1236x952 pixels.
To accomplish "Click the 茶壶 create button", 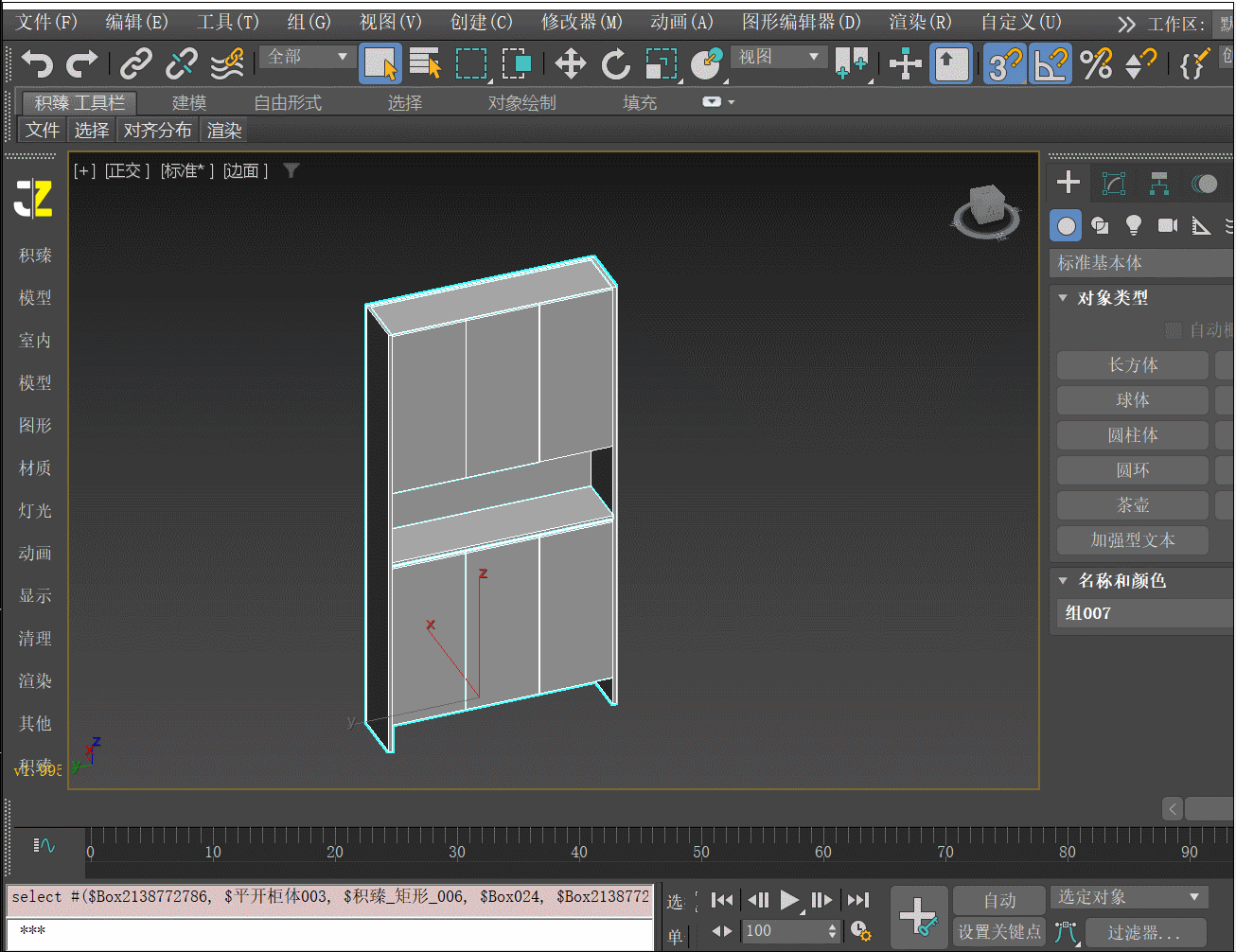I will point(1133,505).
